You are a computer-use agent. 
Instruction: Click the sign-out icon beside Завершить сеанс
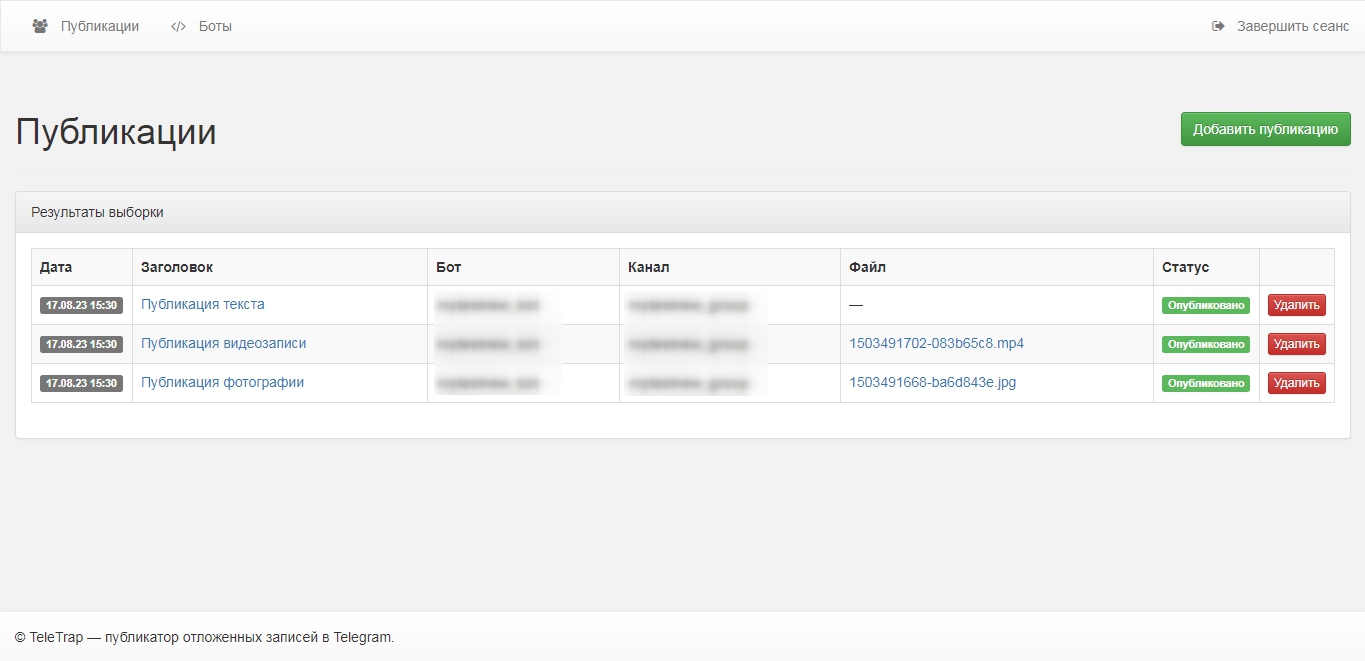pyautogui.click(x=1218, y=26)
